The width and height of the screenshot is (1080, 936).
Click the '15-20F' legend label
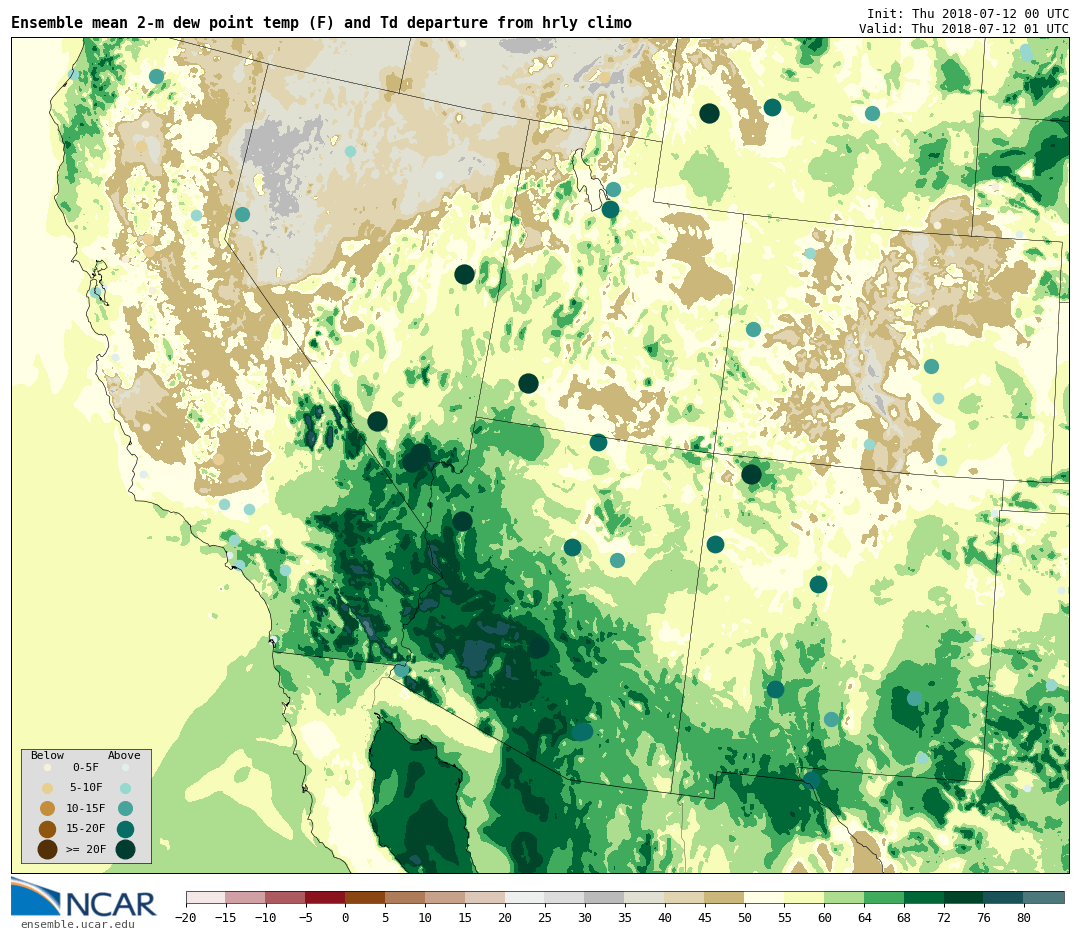[x=86, y=829]
